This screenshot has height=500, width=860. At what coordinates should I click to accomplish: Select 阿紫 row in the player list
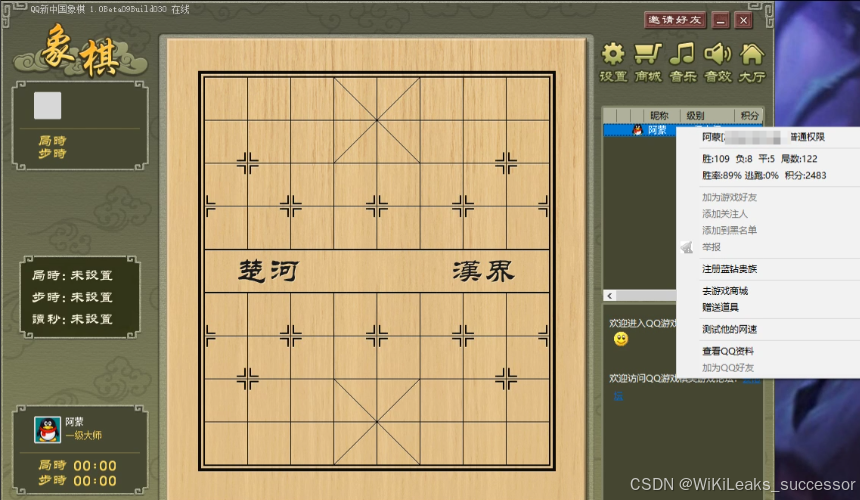(x=640, y=130)
